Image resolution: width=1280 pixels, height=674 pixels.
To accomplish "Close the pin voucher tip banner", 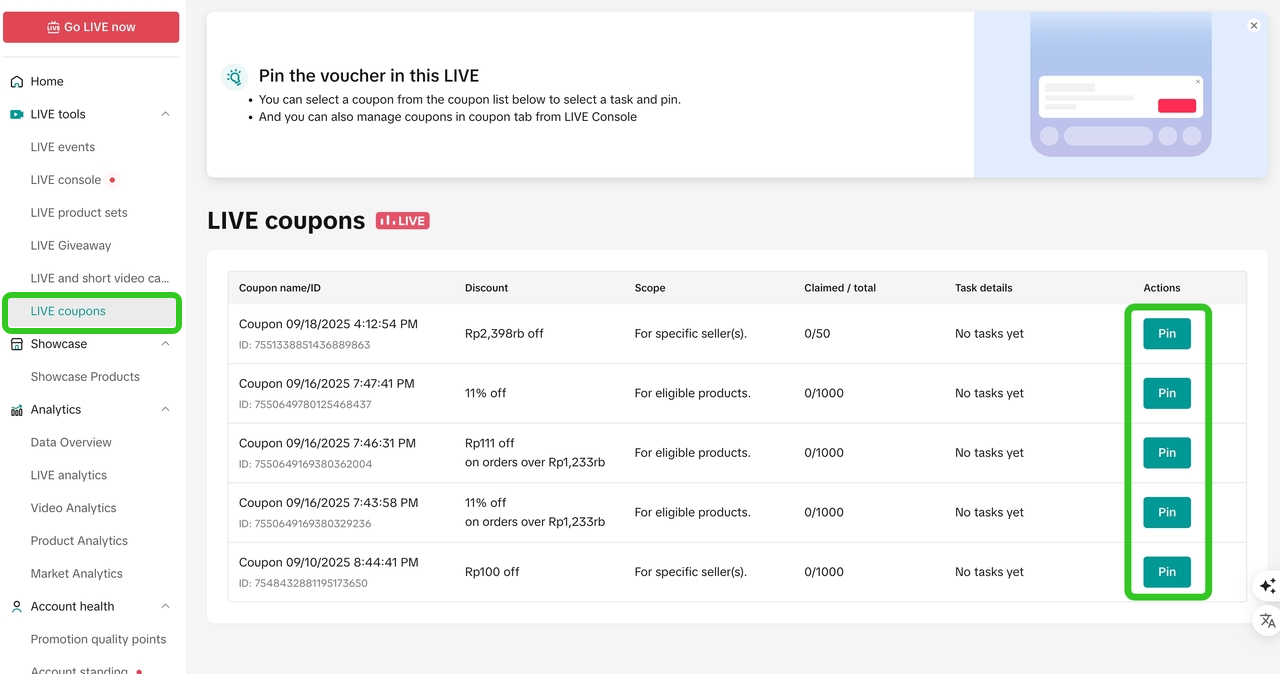I will coord(1254,26).
